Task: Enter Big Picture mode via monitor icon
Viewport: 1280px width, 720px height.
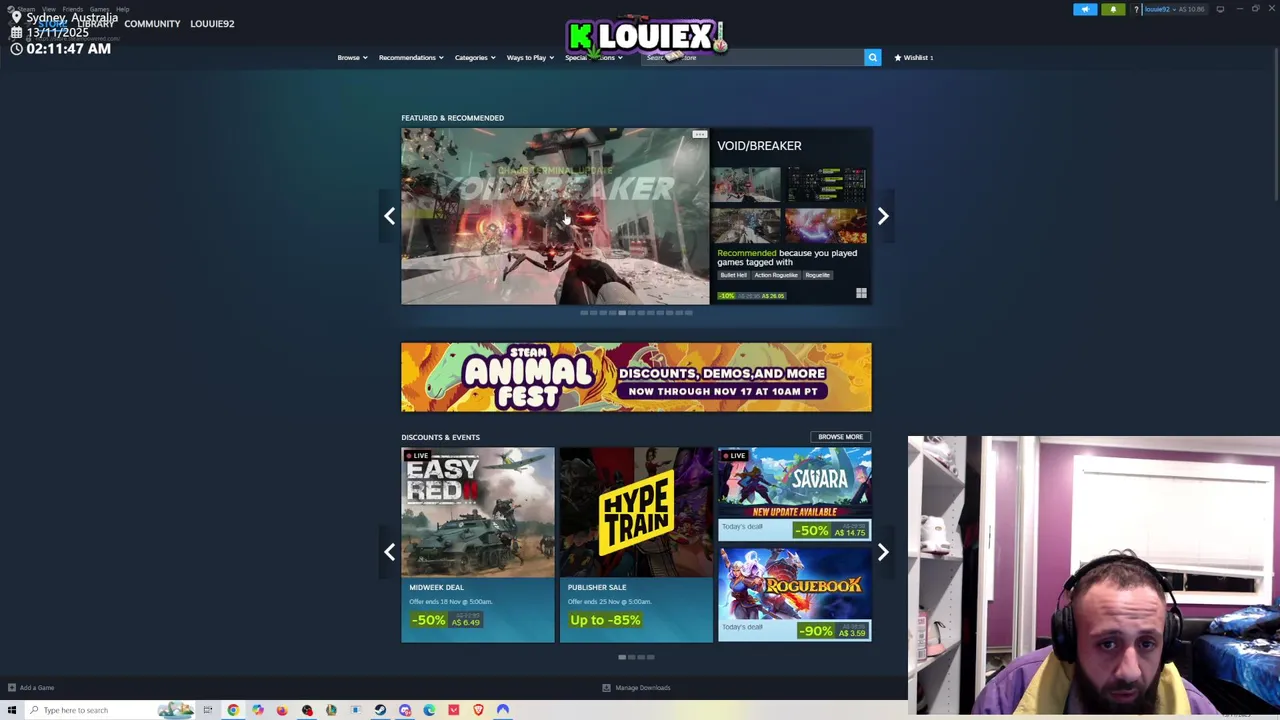Action: pyautogui.click(x=1220, y=9)
